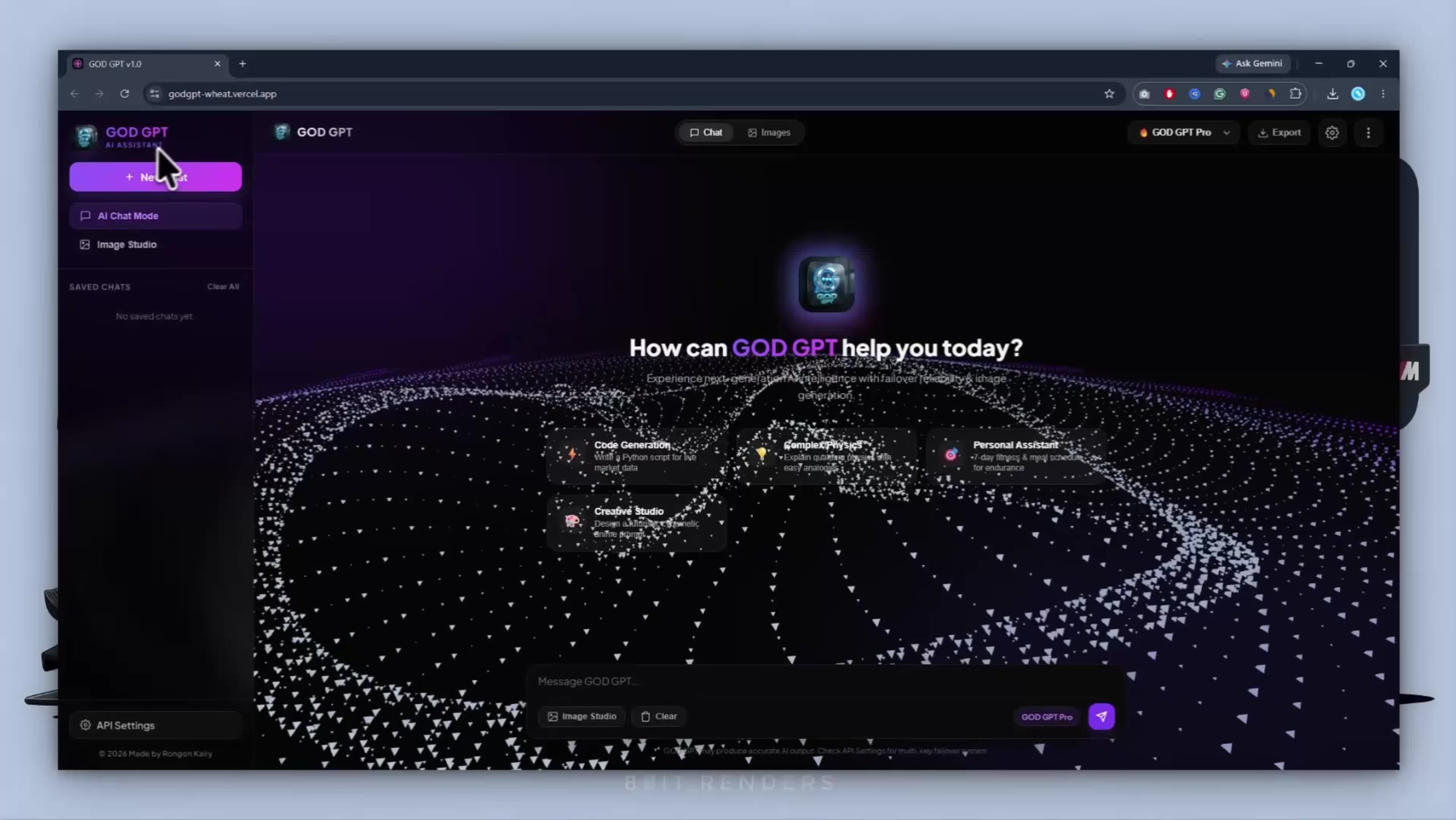Click the Clear button with trash icon
This screenshot has height=820, width=1456.
click(x=659, y=717)
